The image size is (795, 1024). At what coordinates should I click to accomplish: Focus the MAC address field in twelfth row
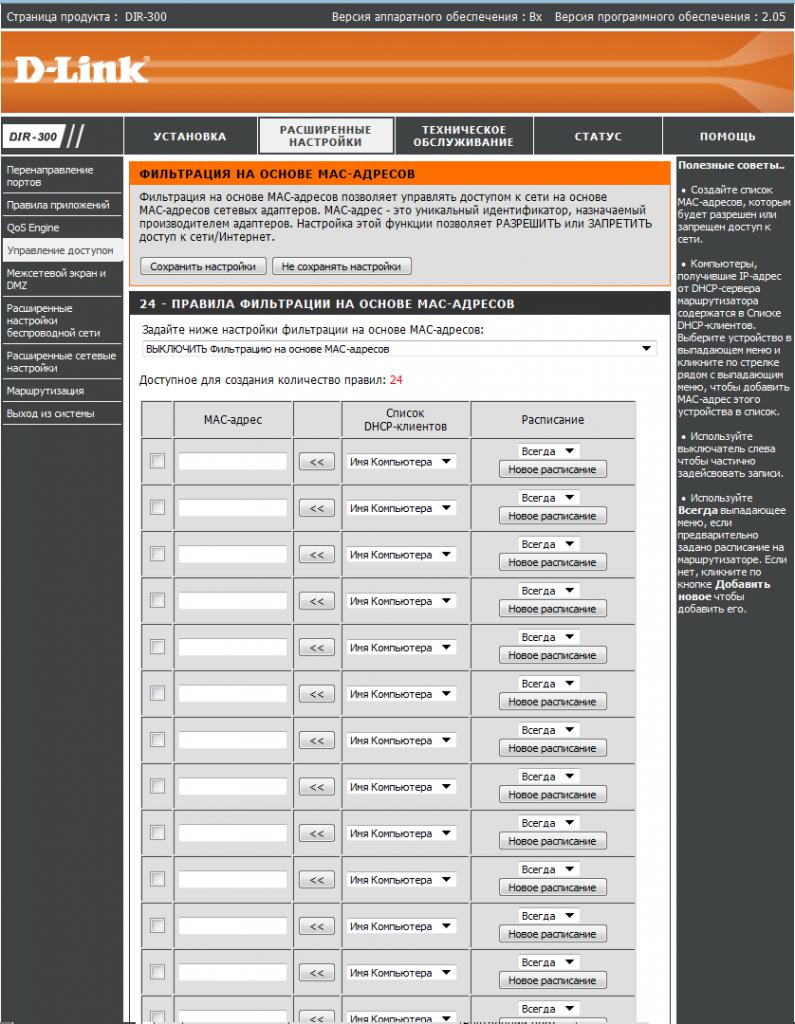[233, 972]
